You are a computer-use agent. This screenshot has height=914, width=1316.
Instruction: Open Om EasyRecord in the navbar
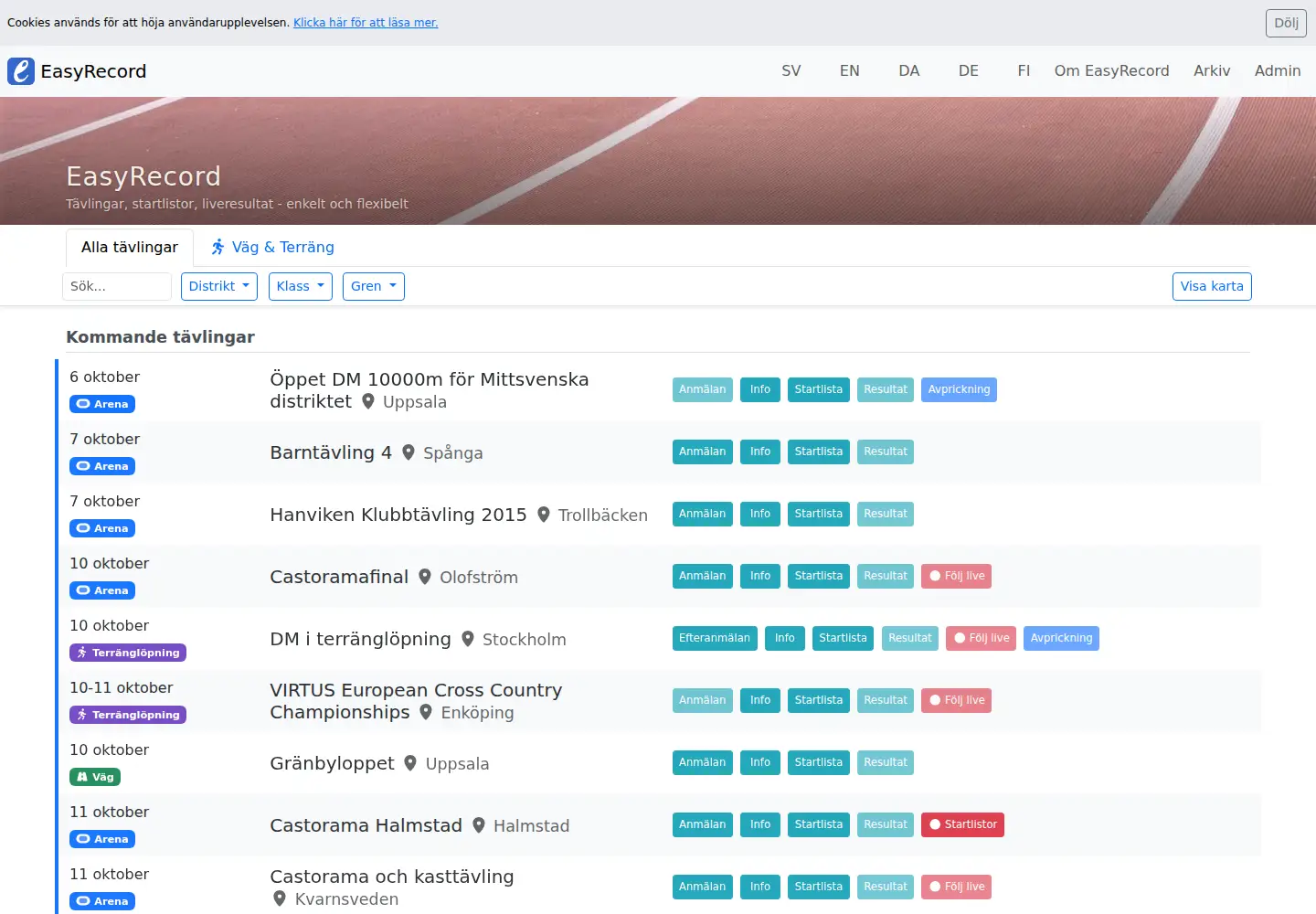[1111, 71]
